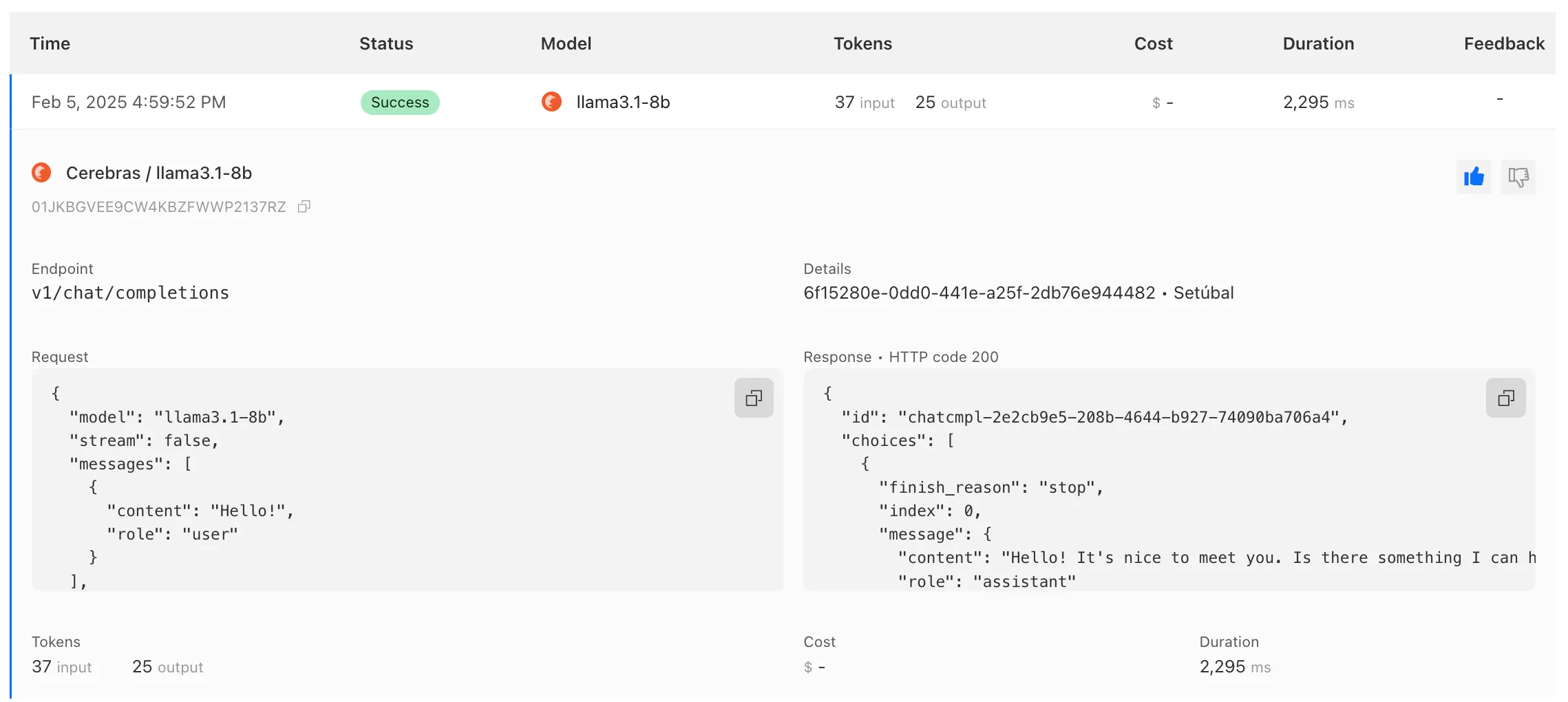Click the orange model icon in the Model column
Image resolution: width=1568 pixels, height=702 pixels.
pyautogui.click(x=551, y=102)
